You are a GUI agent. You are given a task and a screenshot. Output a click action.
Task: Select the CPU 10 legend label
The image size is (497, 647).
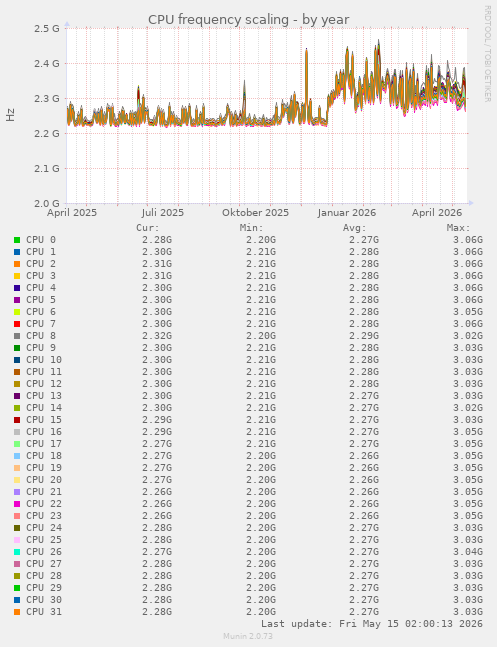pos(44,359)
